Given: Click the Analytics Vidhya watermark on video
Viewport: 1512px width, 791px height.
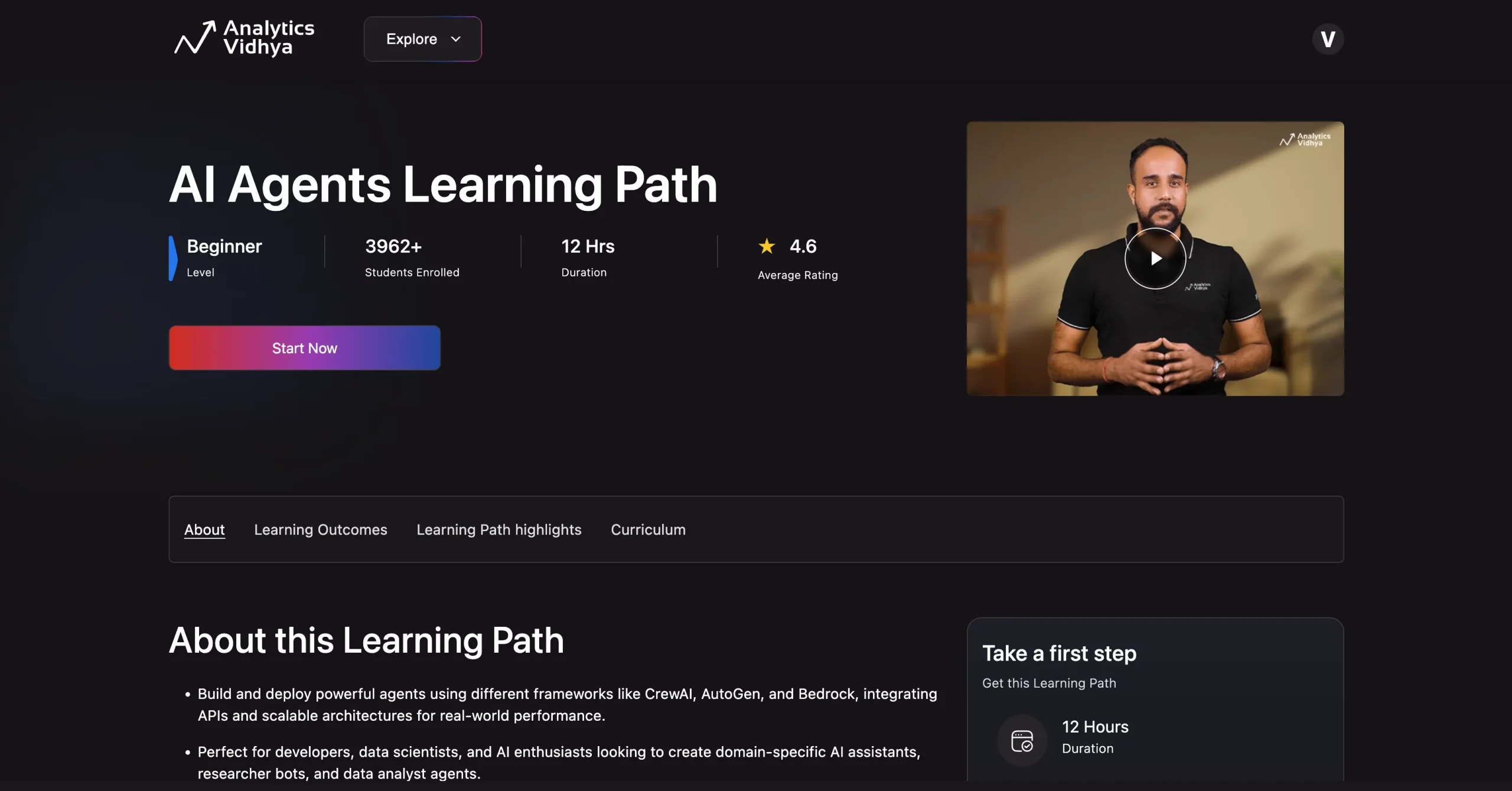Looking at the screenshot, I should (1305, 139).
